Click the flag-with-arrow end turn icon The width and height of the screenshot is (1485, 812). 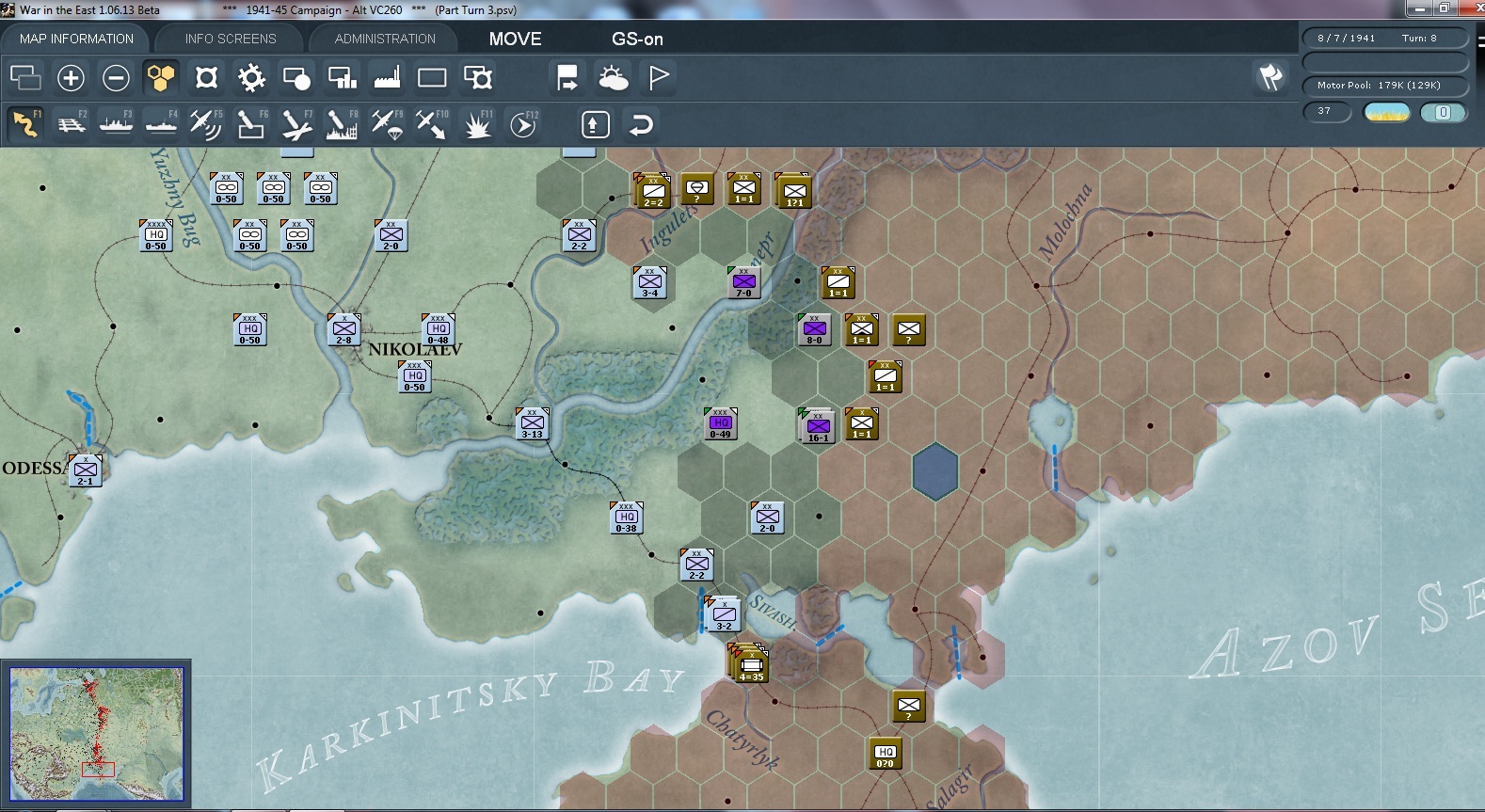click(x=567, y=78)
